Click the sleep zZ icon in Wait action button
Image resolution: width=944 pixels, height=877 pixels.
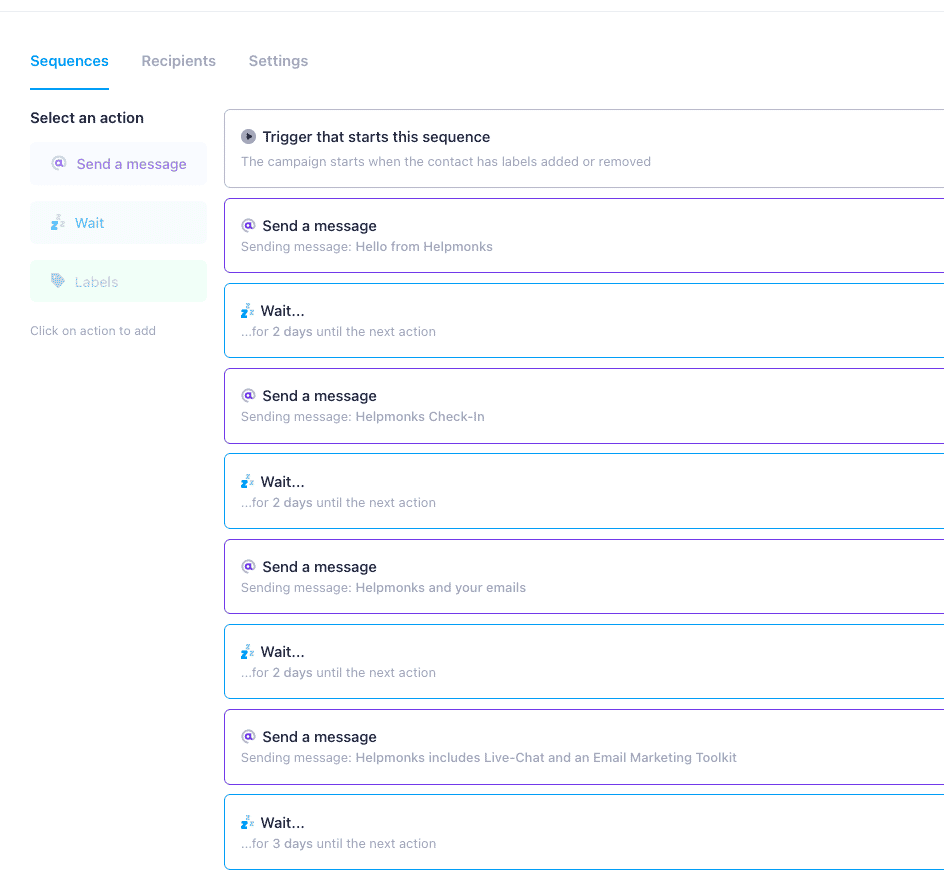[x=58, y=222]
